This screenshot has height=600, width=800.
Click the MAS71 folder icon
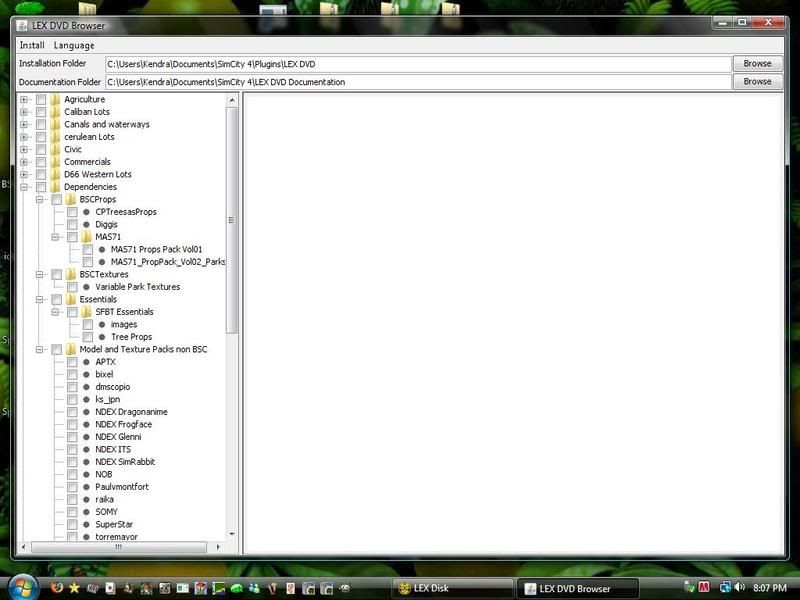tap(86, 237)
